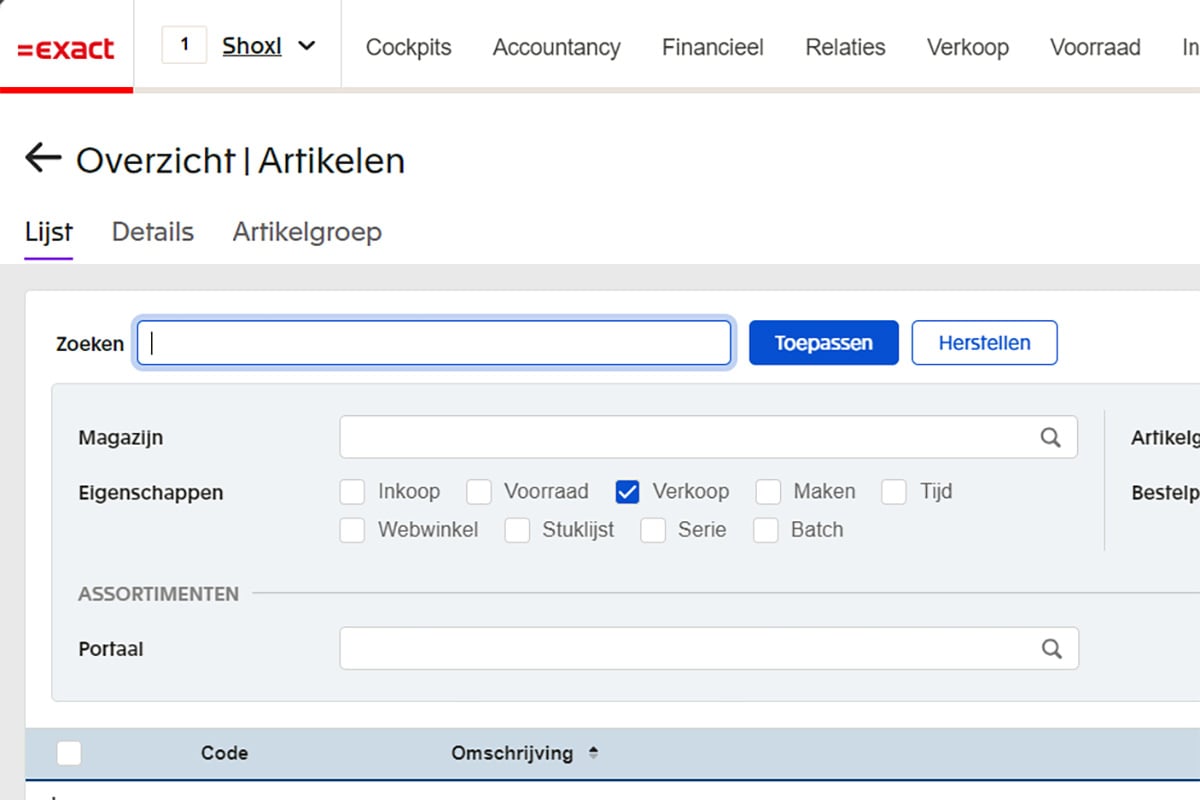Click the Magazijn field search magnifier icon
This screenshot has width=1200, height=800.
1050,437
